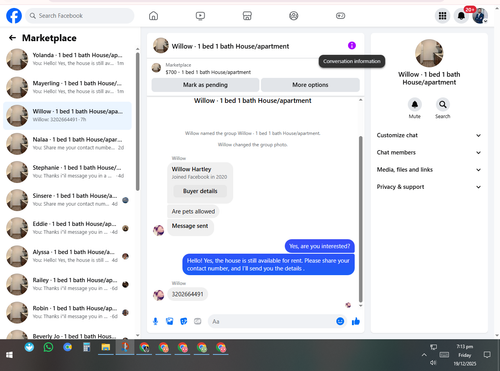This screenshot has width=500, height=371.
Task: Click the taskbar clock showing 7:13 pm
Action: coord(465,355)
